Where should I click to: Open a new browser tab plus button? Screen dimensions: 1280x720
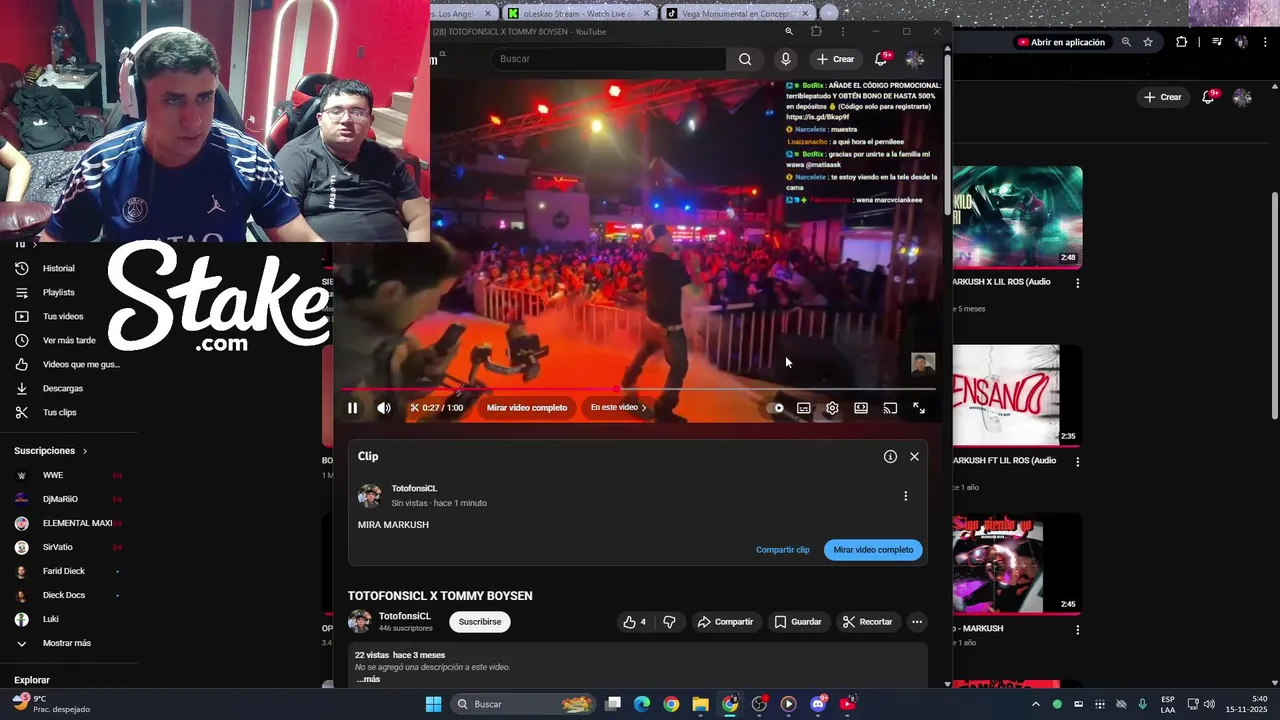829,13
